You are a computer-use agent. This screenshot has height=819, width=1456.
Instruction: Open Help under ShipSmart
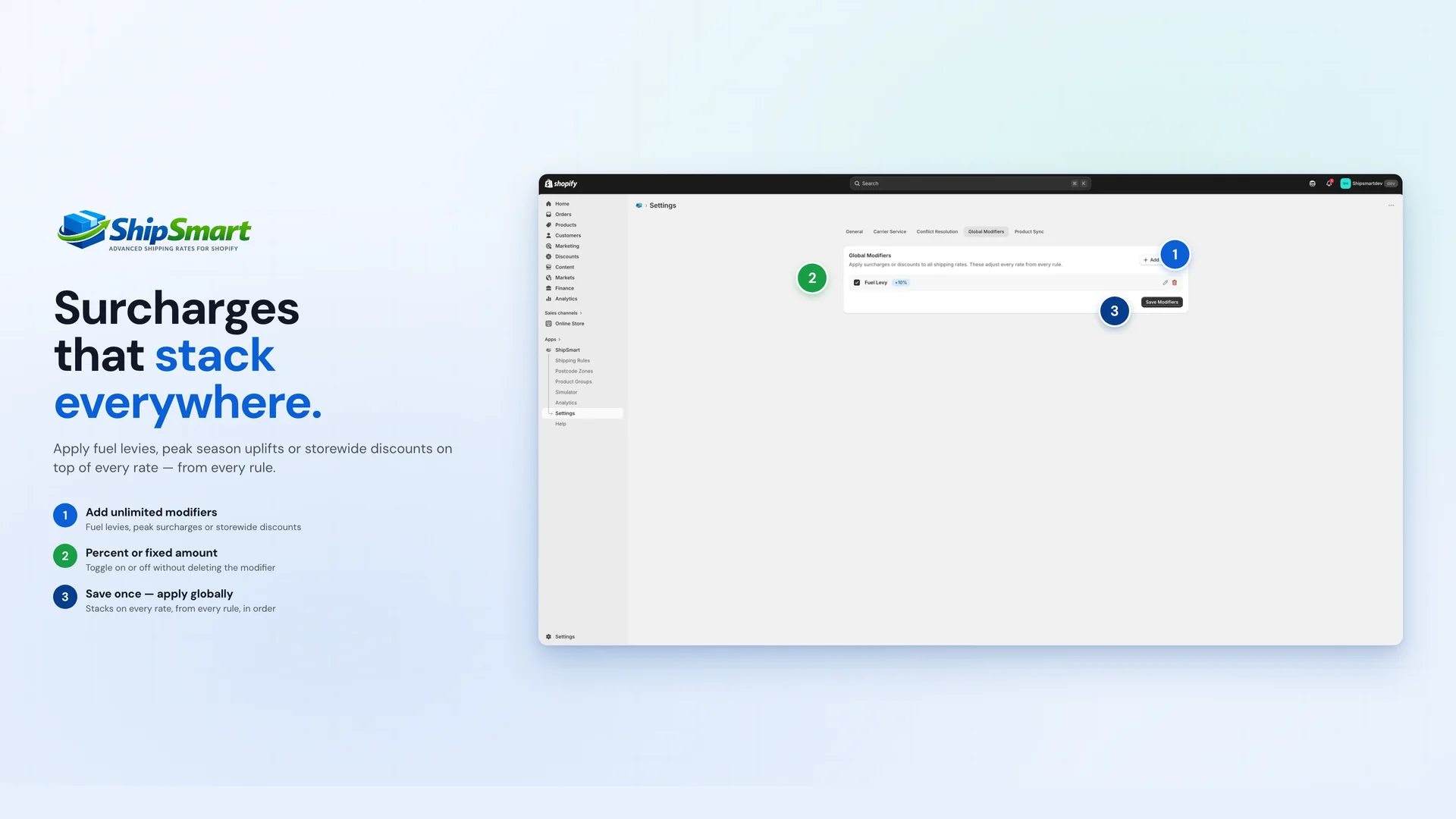pyautogui.click(x=560, y=424)
